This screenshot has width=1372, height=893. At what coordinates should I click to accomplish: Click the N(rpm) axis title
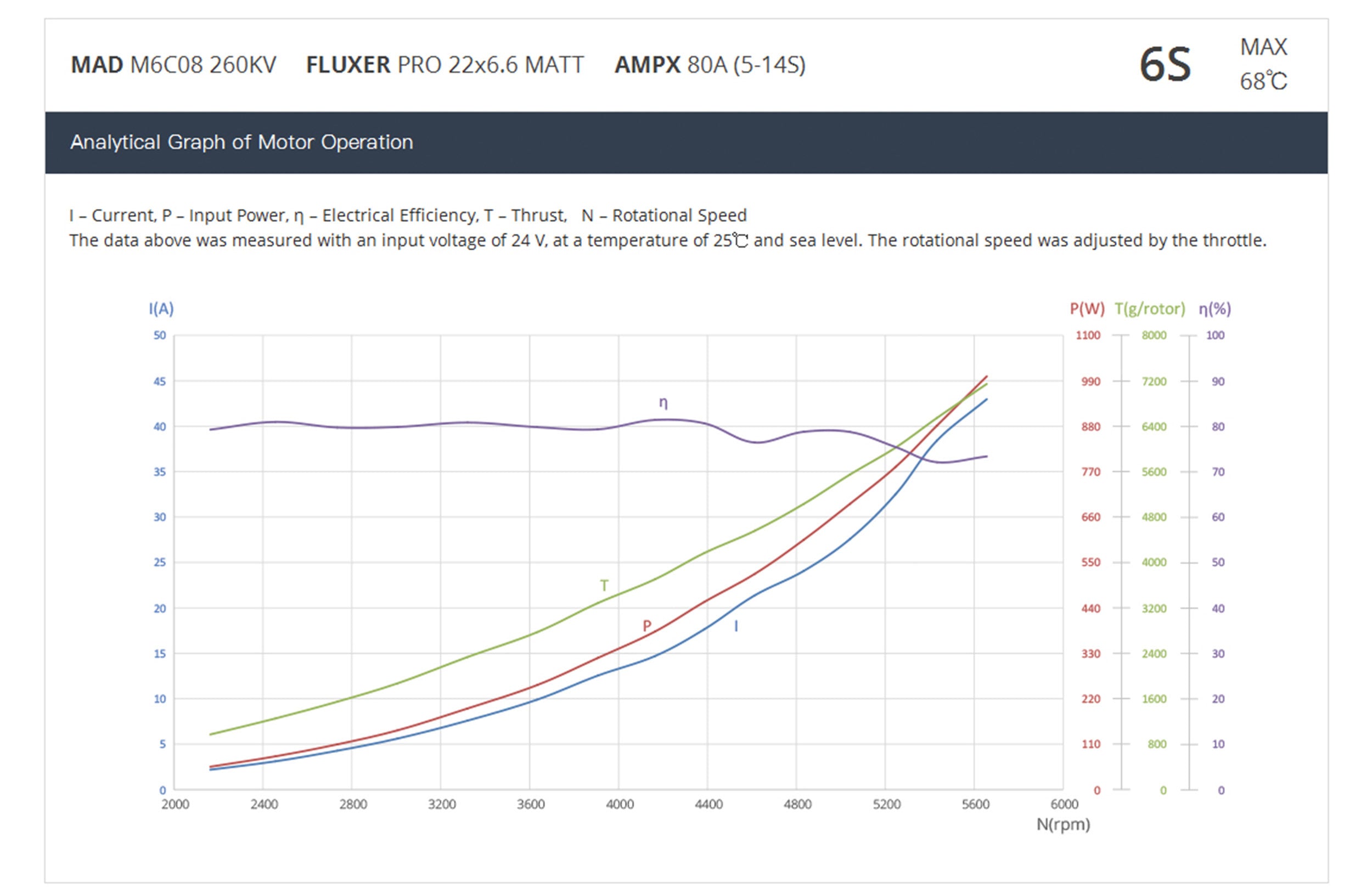click(x=1063, y=824)
